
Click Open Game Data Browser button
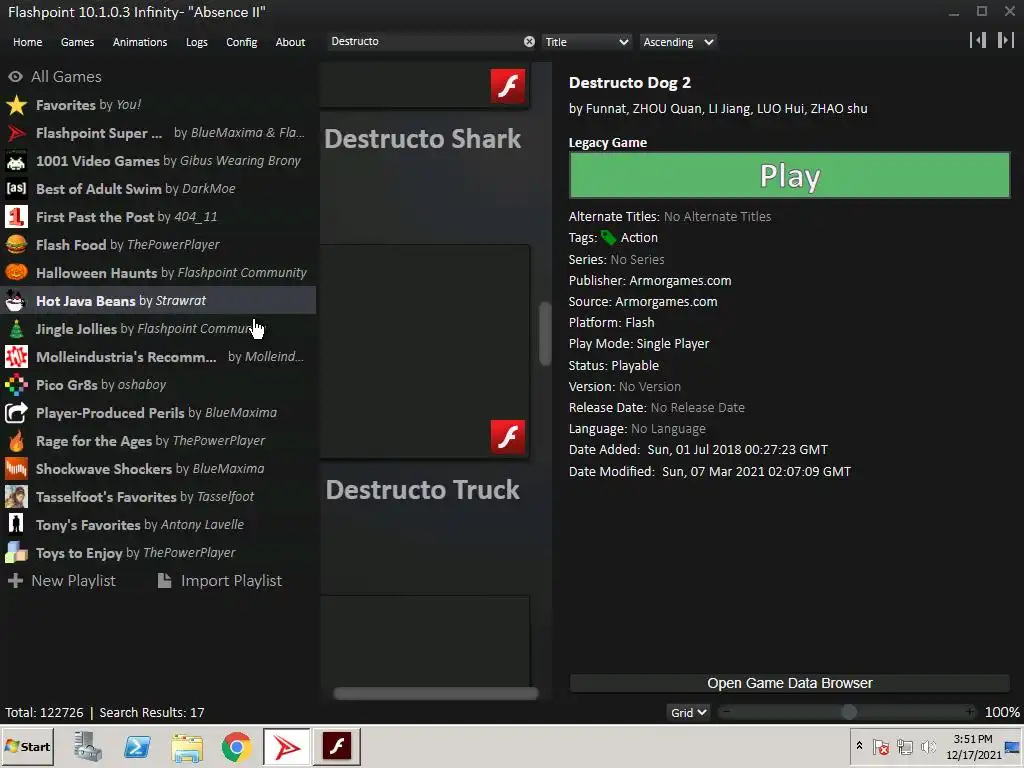point(790,683)
